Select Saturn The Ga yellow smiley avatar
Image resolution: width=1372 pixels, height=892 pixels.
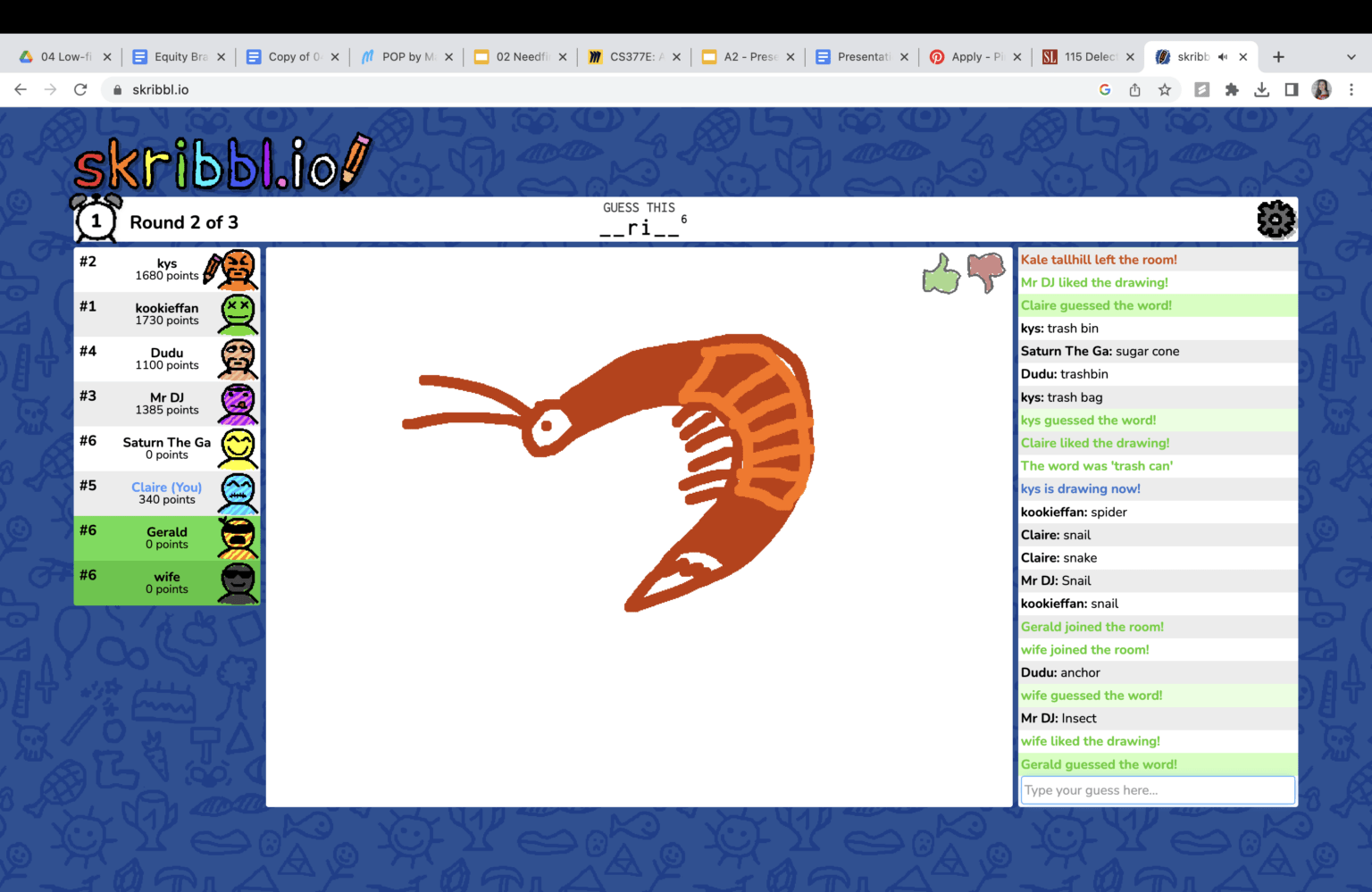238,448
